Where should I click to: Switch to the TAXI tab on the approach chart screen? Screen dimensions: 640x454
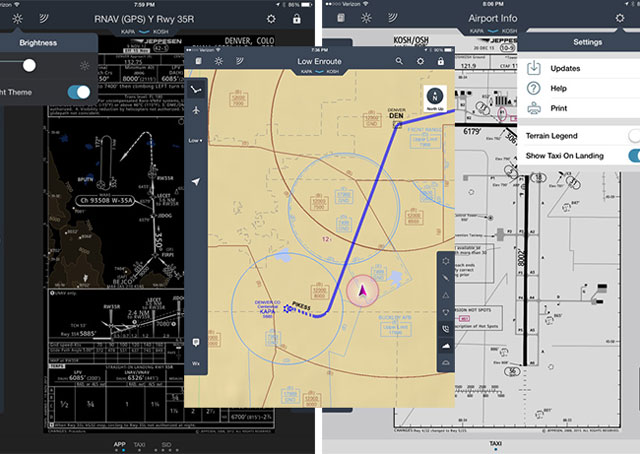click(x=139, y=445)
